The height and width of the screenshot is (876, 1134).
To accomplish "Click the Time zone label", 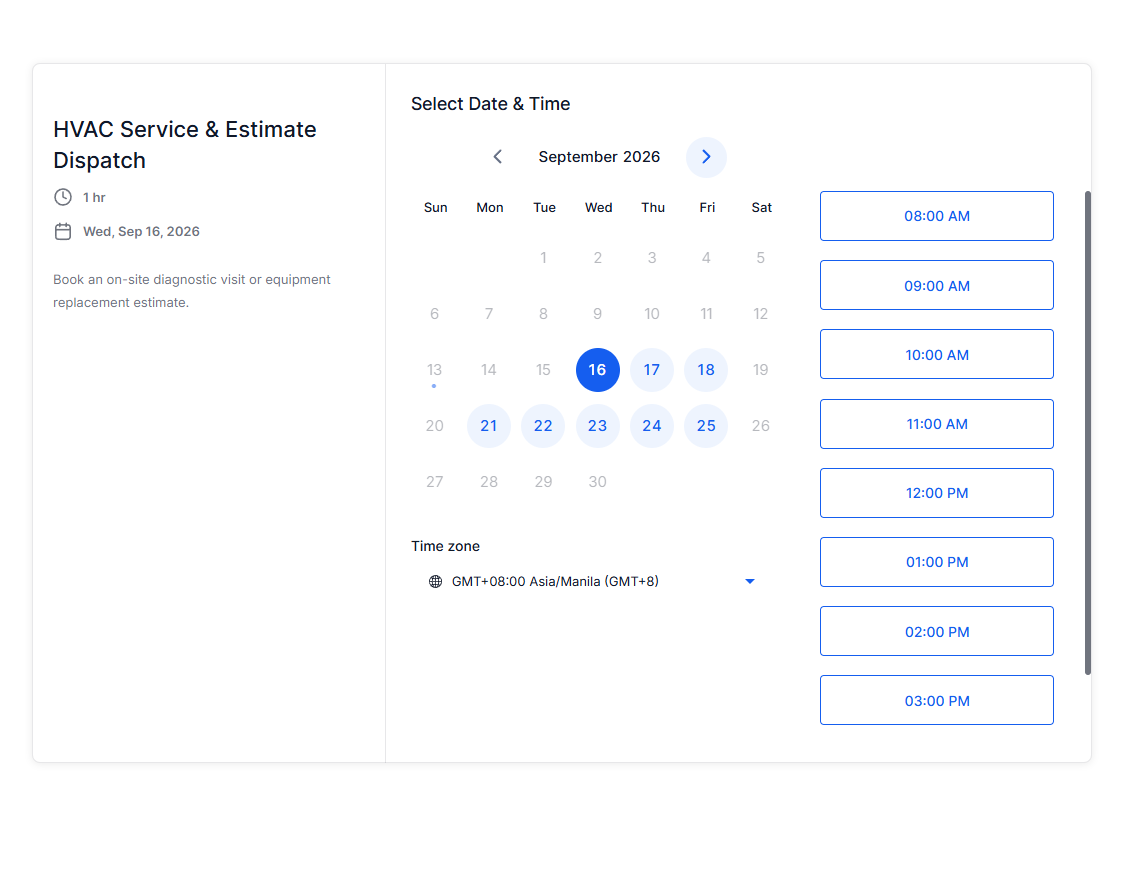I will tap(446, 546).
